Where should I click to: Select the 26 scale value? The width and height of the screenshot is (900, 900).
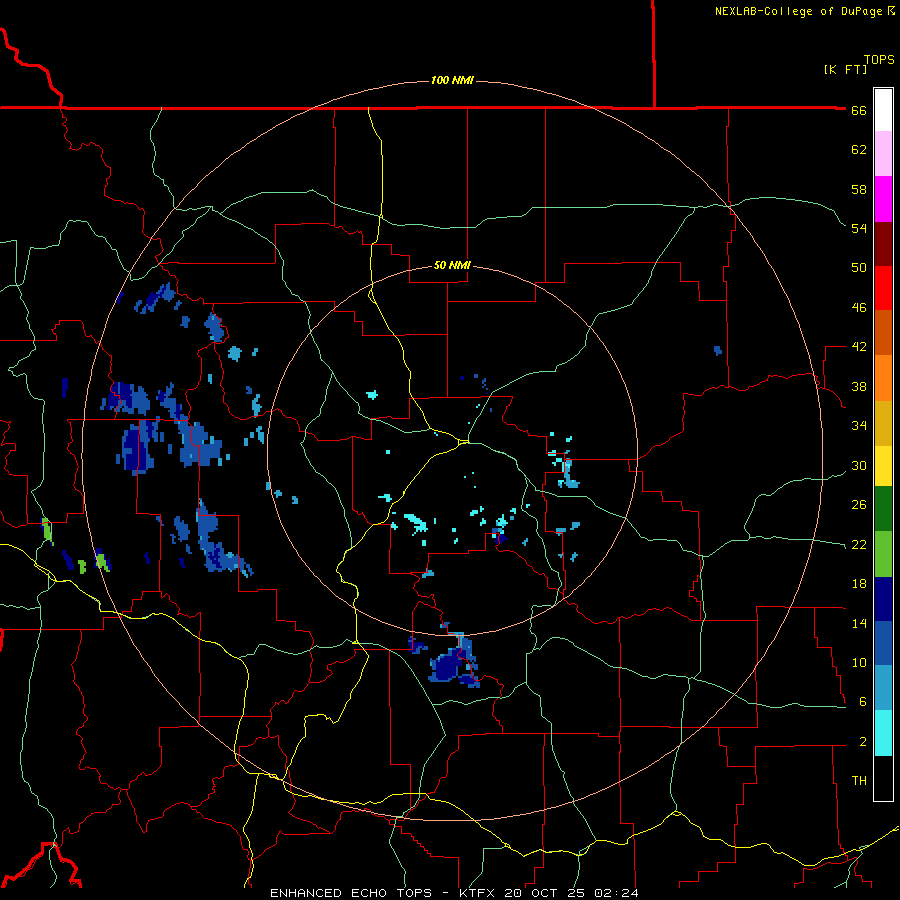[859, 505]
